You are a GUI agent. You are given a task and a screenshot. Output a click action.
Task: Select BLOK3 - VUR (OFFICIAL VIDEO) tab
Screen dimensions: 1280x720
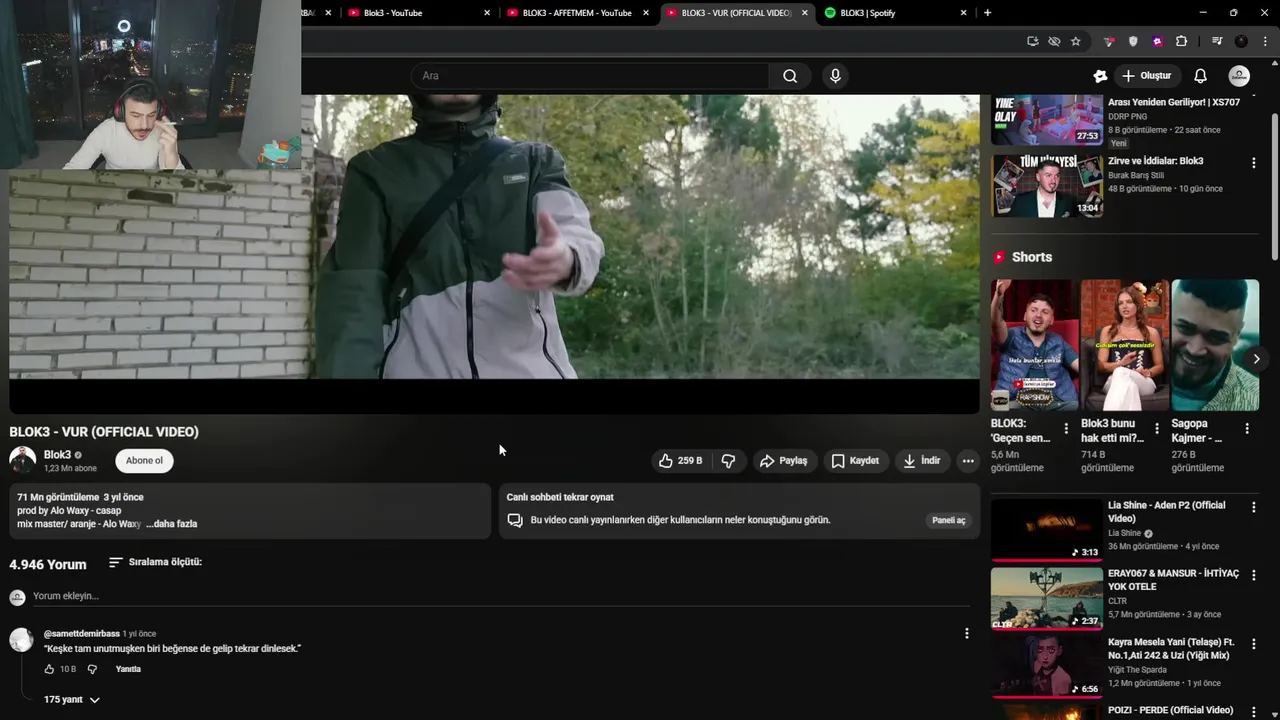[x=736, y=13]
